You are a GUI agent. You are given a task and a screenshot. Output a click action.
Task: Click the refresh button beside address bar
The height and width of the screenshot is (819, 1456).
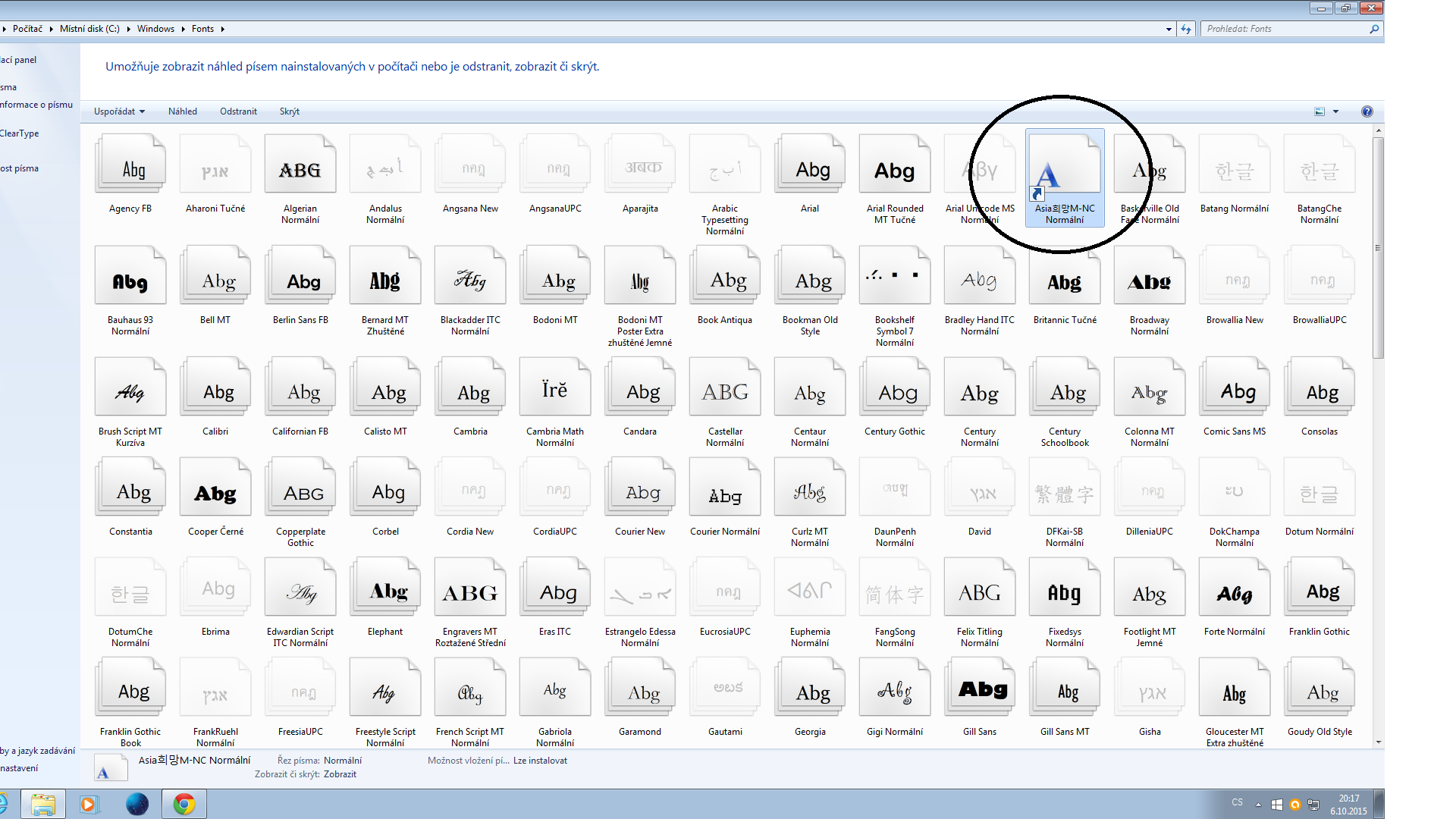(x=1186, y=29)
